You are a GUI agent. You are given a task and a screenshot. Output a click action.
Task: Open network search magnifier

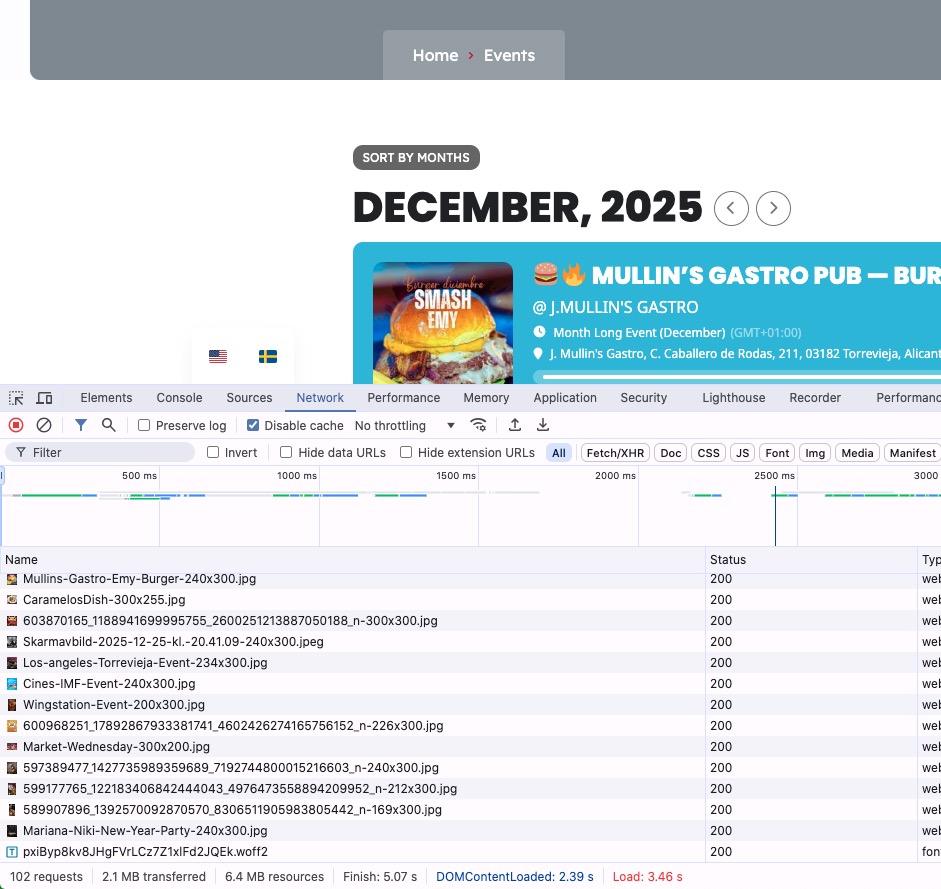(x=108, y=425)
